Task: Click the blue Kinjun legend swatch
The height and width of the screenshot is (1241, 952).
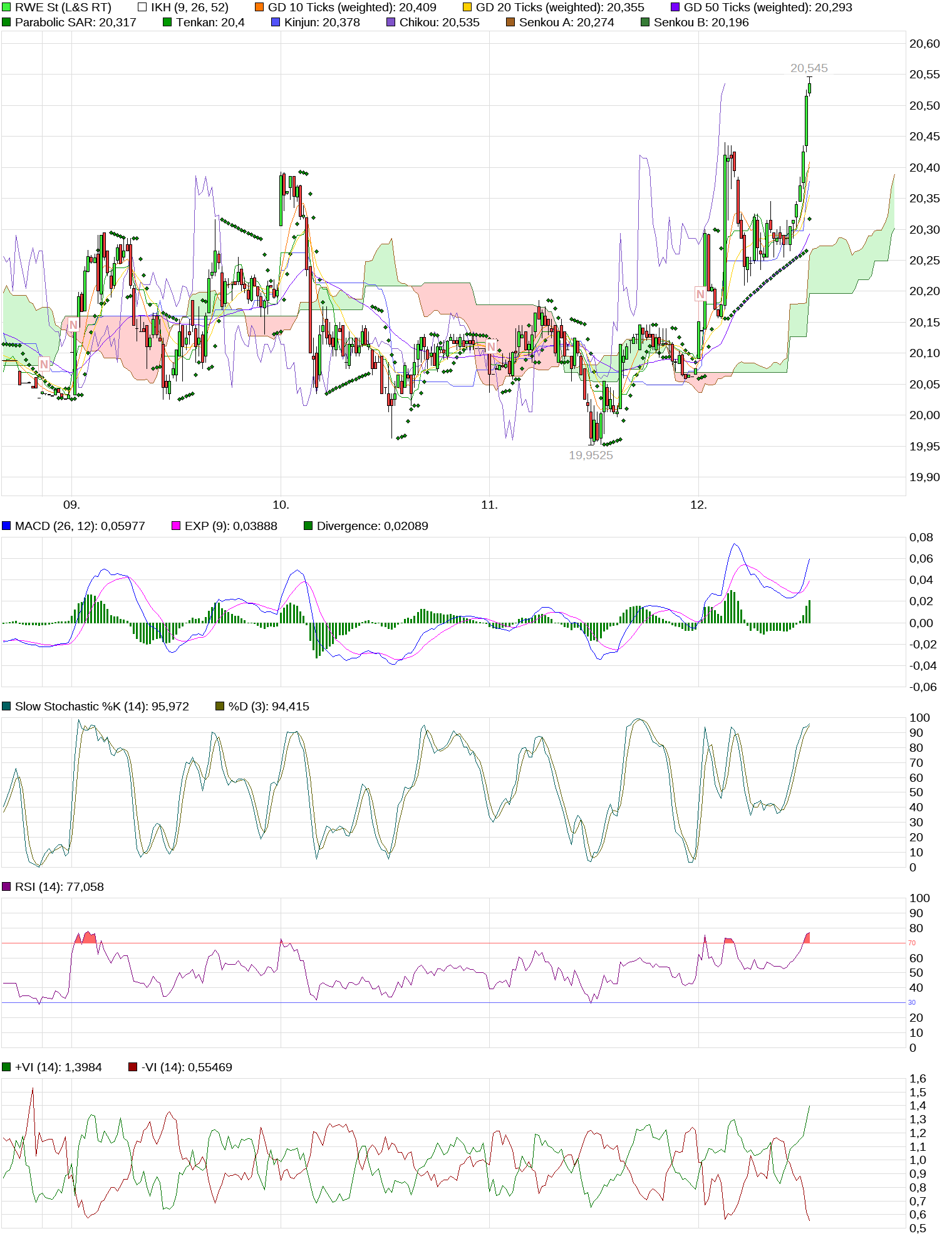Action: click(276, 23)
